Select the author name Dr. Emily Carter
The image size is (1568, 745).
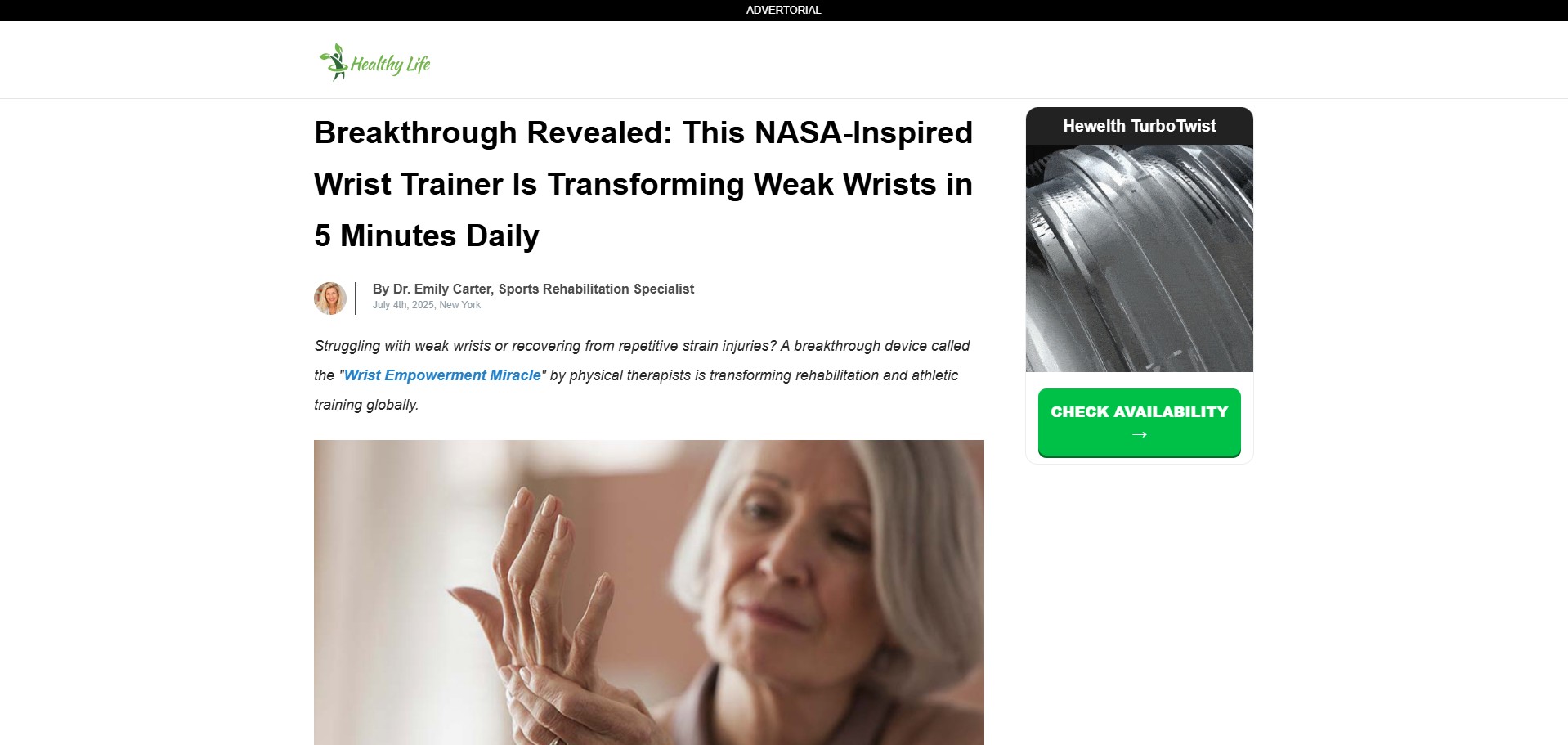click(442, 289)
